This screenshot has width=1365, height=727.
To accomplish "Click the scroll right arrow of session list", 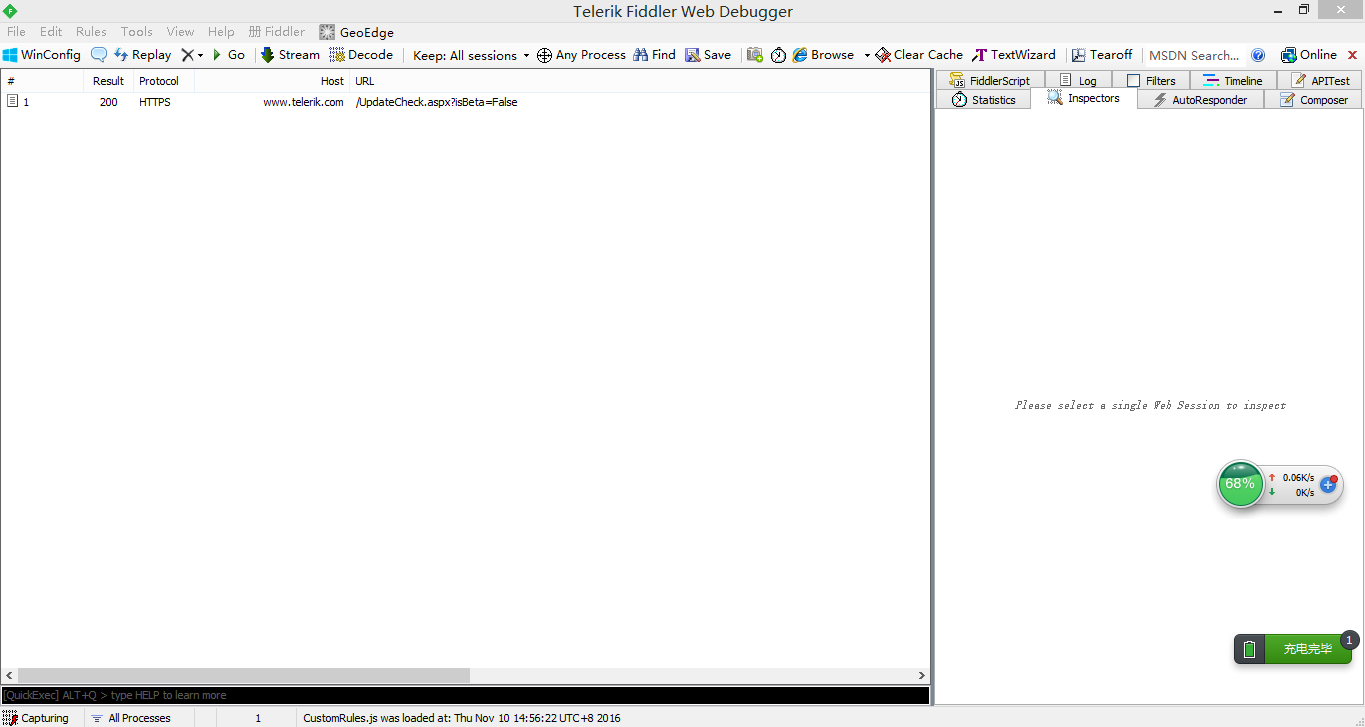I will [922, 676].
